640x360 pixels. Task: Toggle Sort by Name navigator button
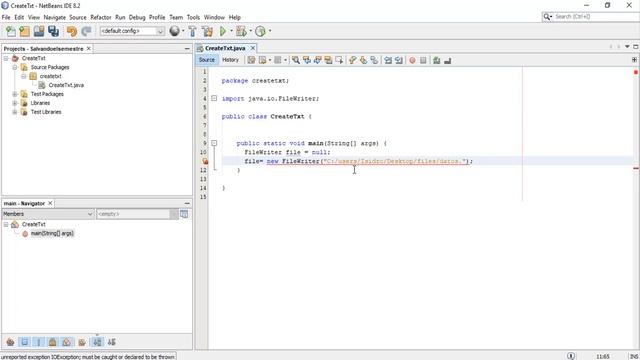(97, 342)
